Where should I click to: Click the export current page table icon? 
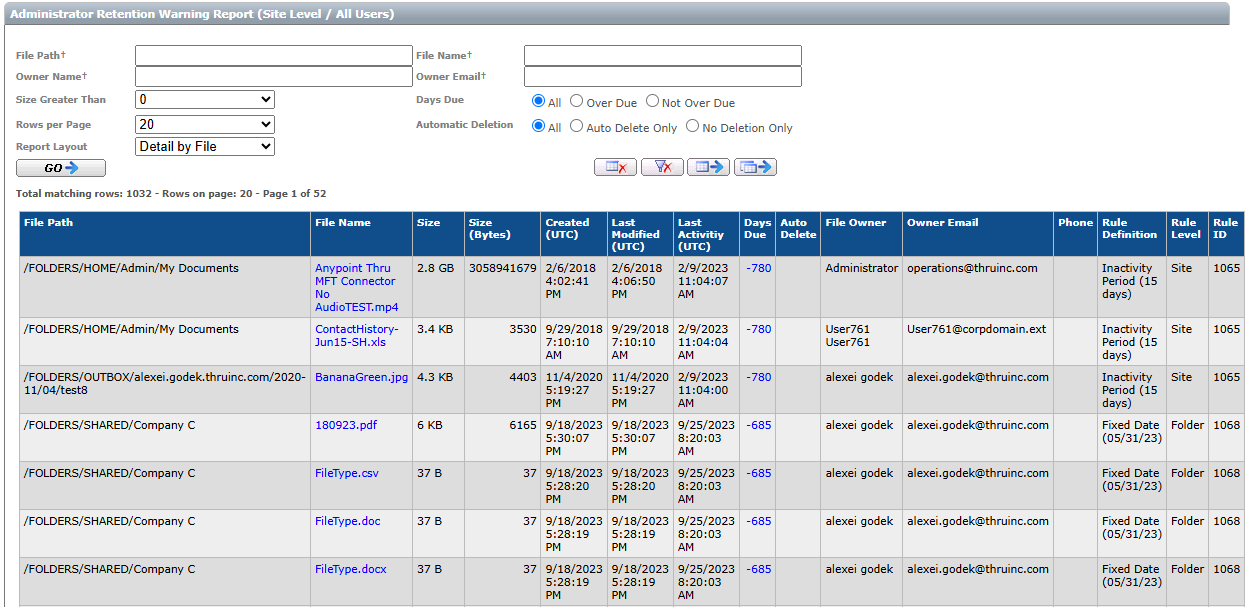coord(709,167)
